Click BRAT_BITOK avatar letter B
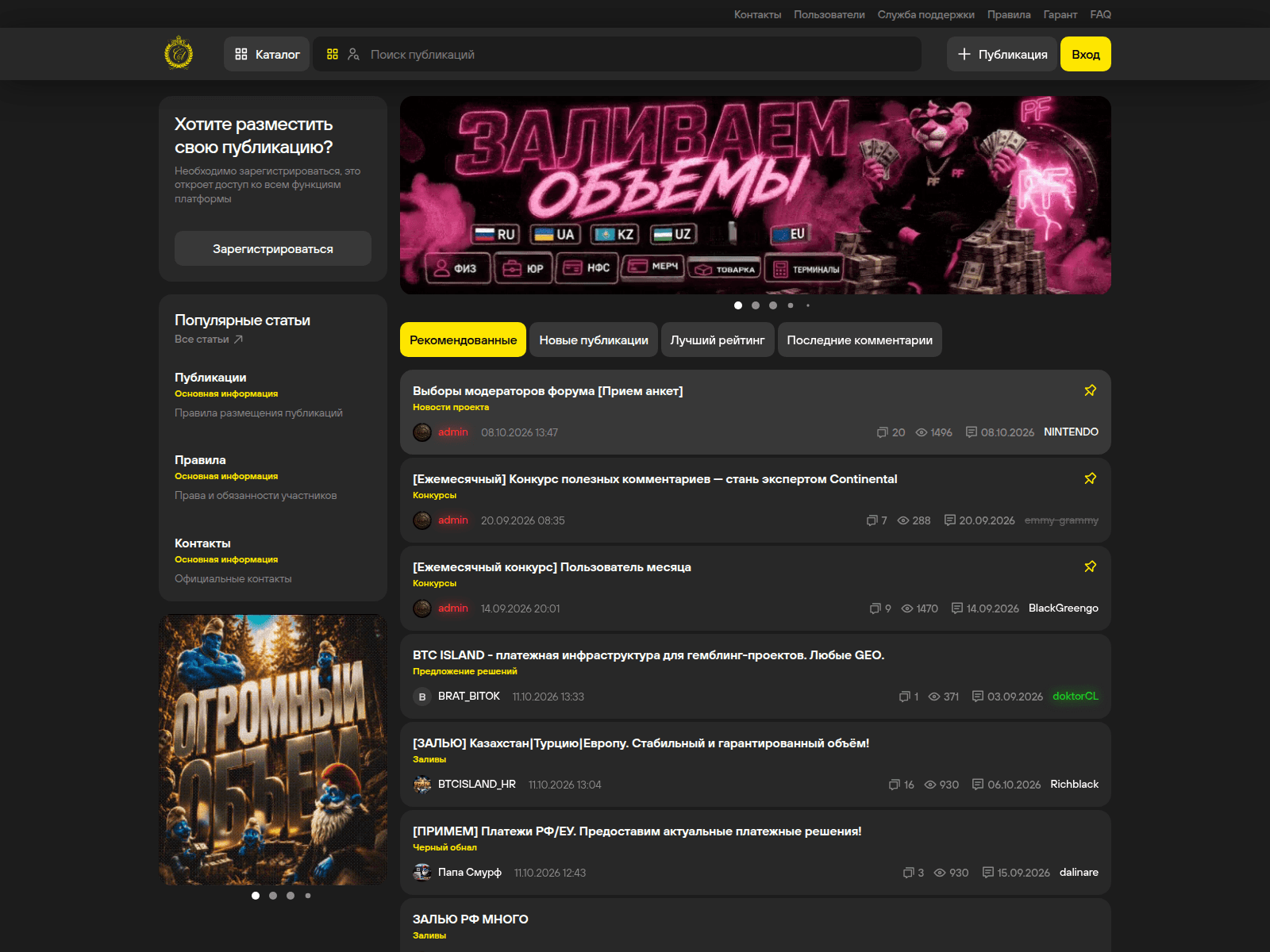The image size is (1270, 952). point(422,697)
